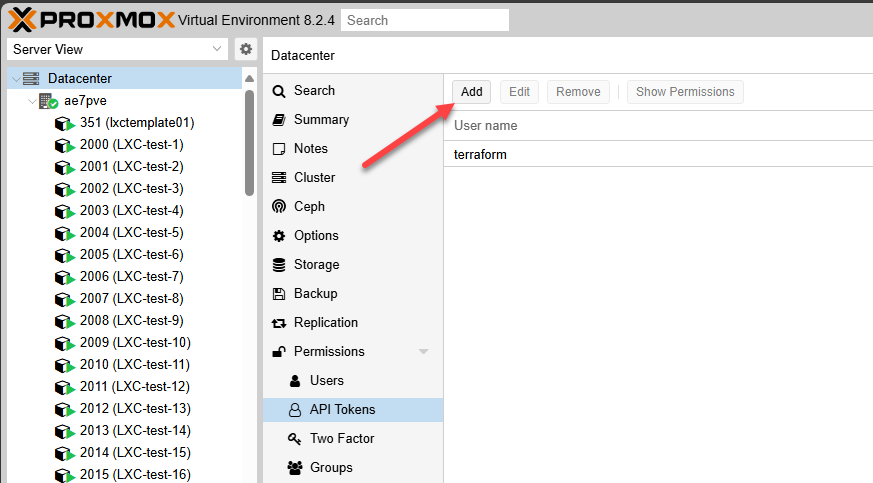
Task: Collapse the Datacenter tree node
Action: tap(15, 79)
